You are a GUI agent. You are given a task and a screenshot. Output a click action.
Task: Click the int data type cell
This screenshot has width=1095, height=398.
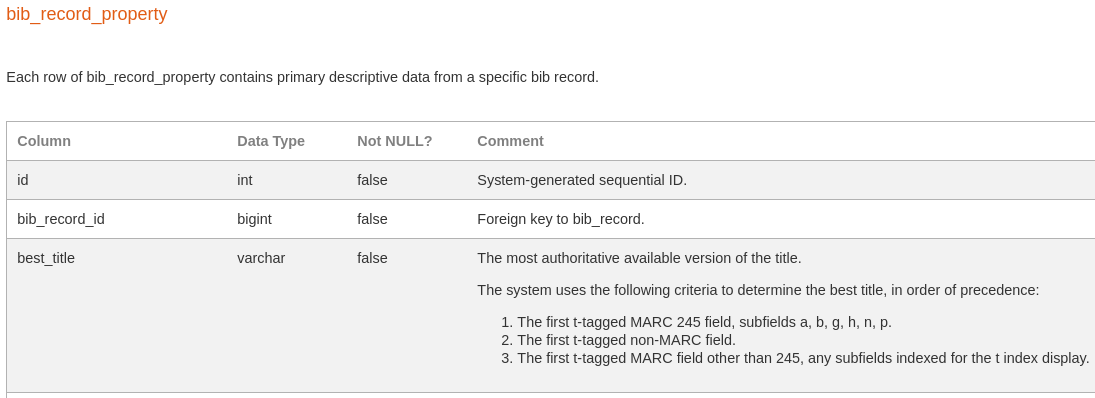tap(245, 180)
